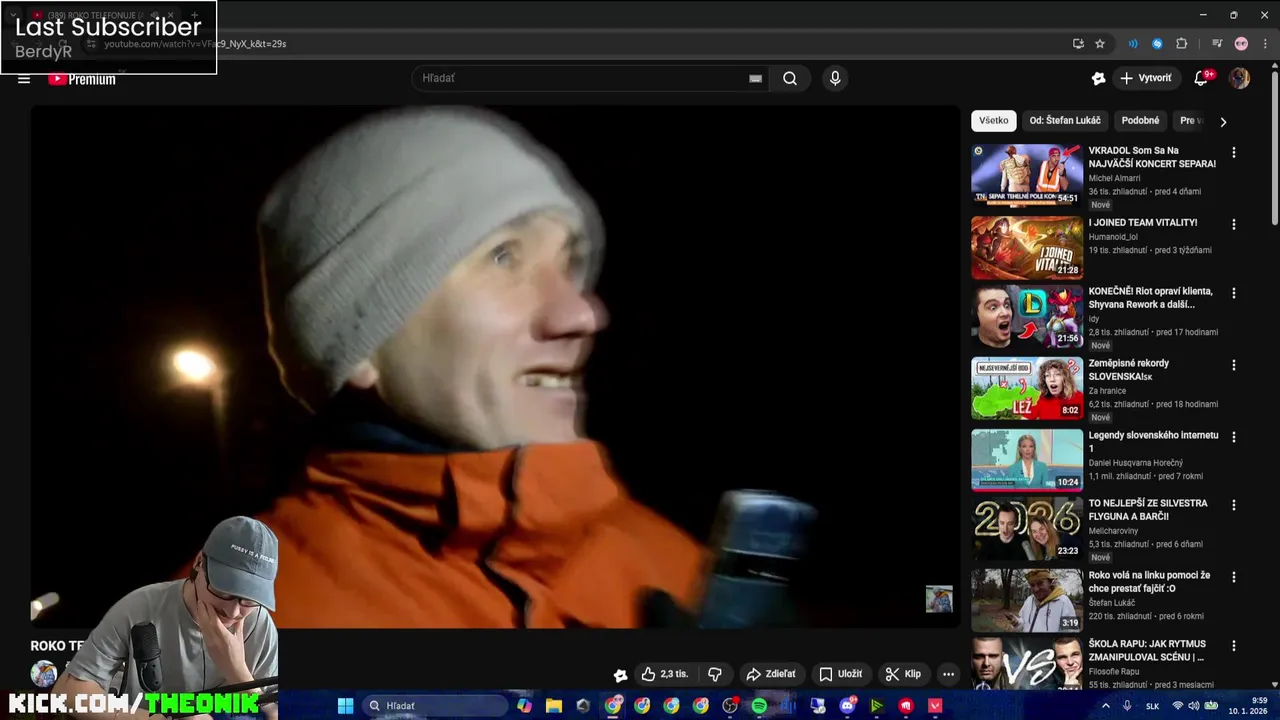Viewport: 1280px width, 720px height.
Task: Go to YouTube Premium home logo
Action: tap(82, 79)
